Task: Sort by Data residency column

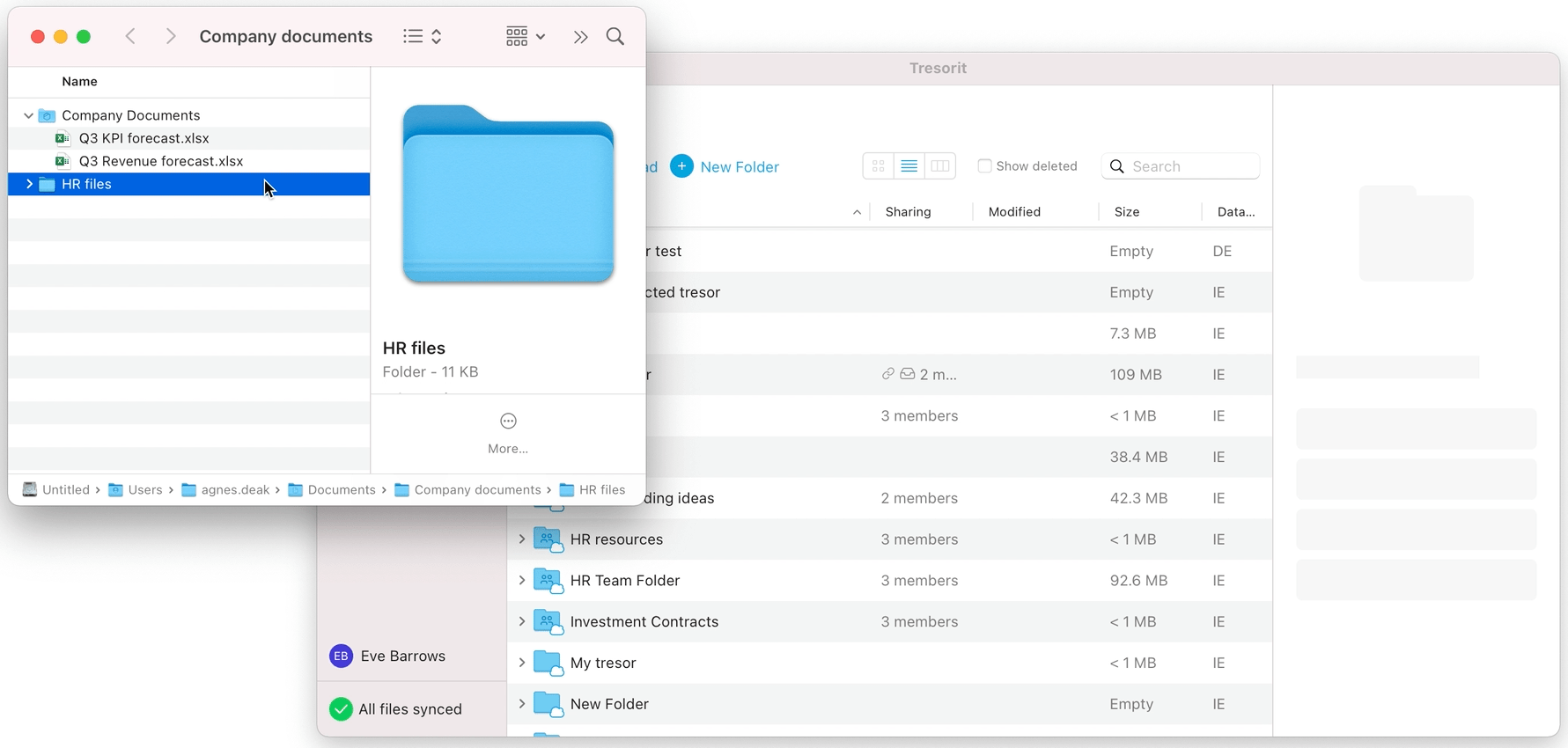Action: point(1236,212)
